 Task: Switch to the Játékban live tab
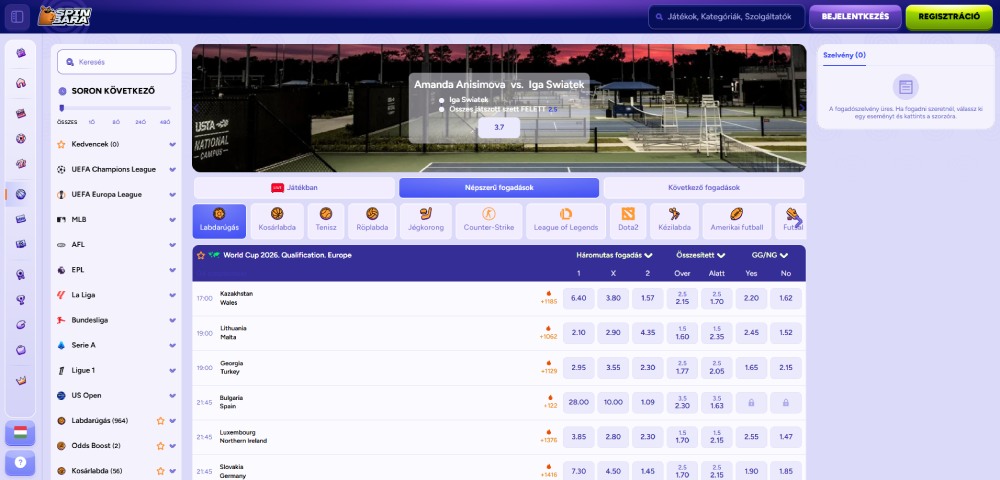[x=294, y=188]
